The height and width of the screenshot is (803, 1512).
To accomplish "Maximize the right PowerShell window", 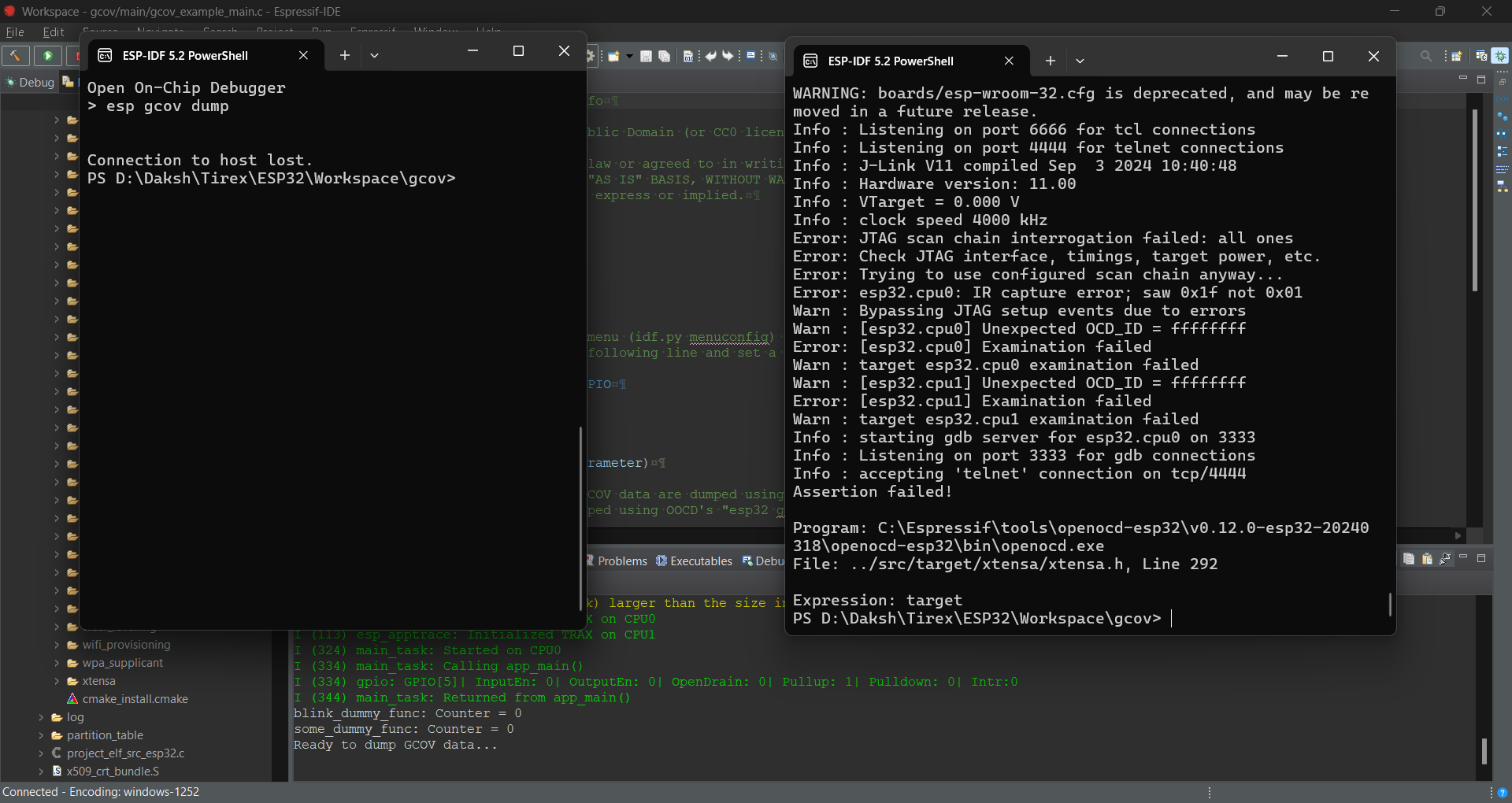I will click(x=1328, y=57).
